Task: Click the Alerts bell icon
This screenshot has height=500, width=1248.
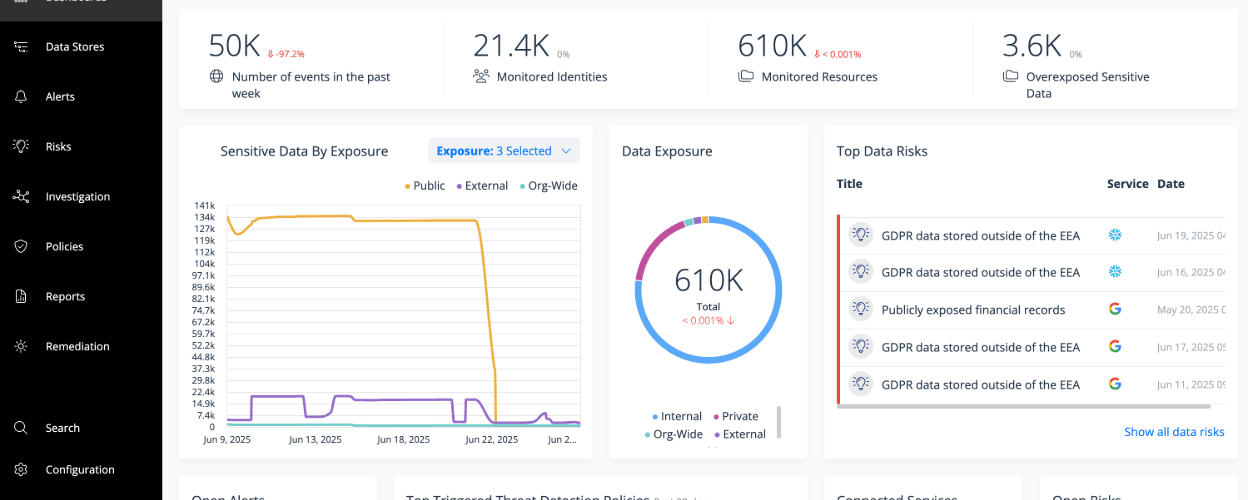Action: pyautogui.click(x=21, y=97)
